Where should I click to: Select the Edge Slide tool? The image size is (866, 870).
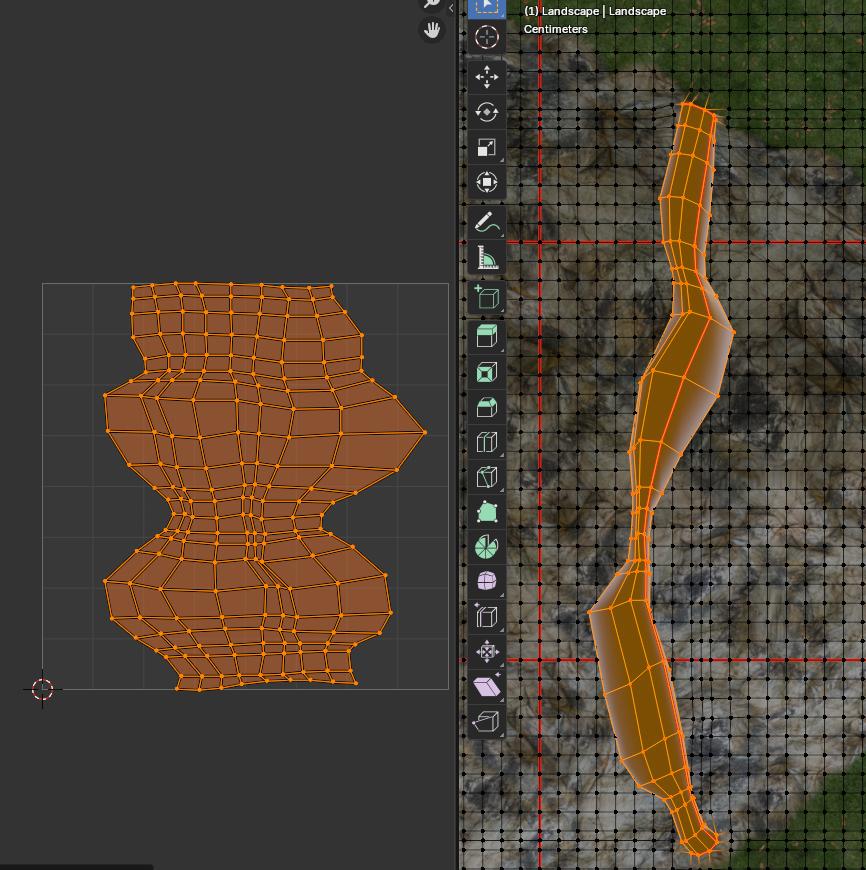click(487, 617)
